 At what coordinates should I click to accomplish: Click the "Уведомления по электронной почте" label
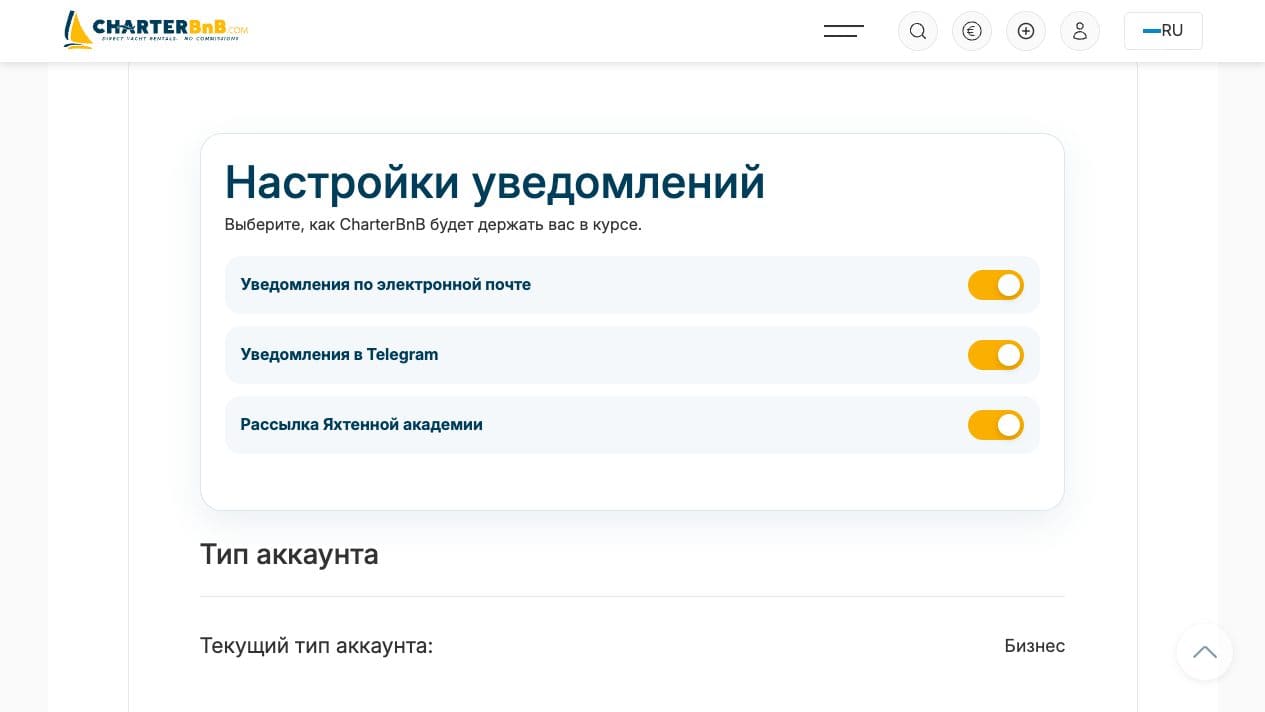point(386,284)
